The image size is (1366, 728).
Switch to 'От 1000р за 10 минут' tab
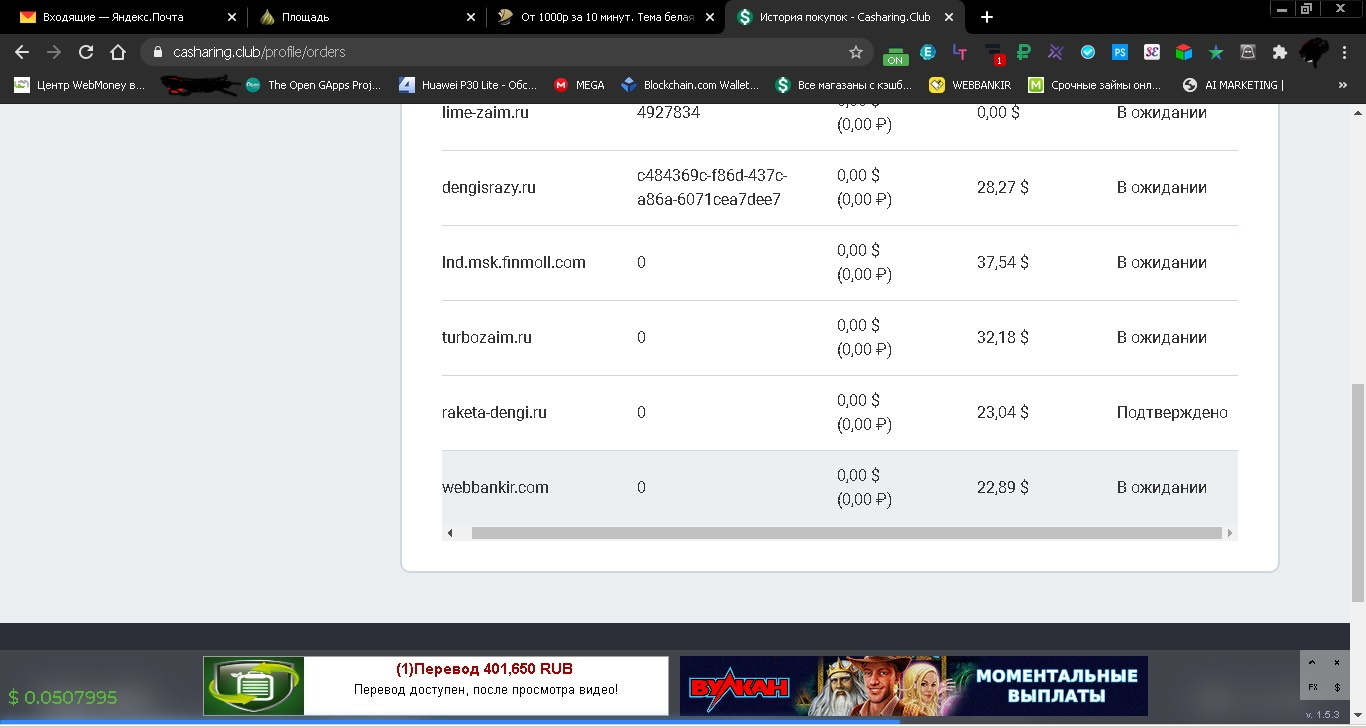pyautogui.click(x=607, y=17)
